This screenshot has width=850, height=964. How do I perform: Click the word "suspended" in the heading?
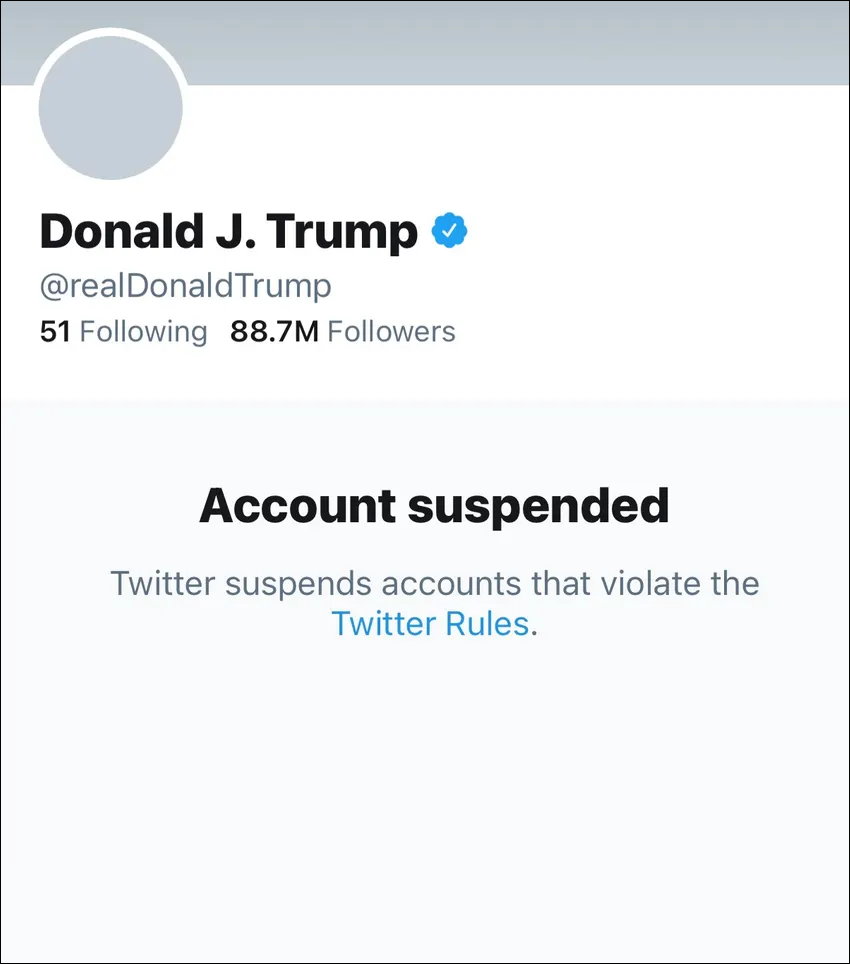coord(538,506)
